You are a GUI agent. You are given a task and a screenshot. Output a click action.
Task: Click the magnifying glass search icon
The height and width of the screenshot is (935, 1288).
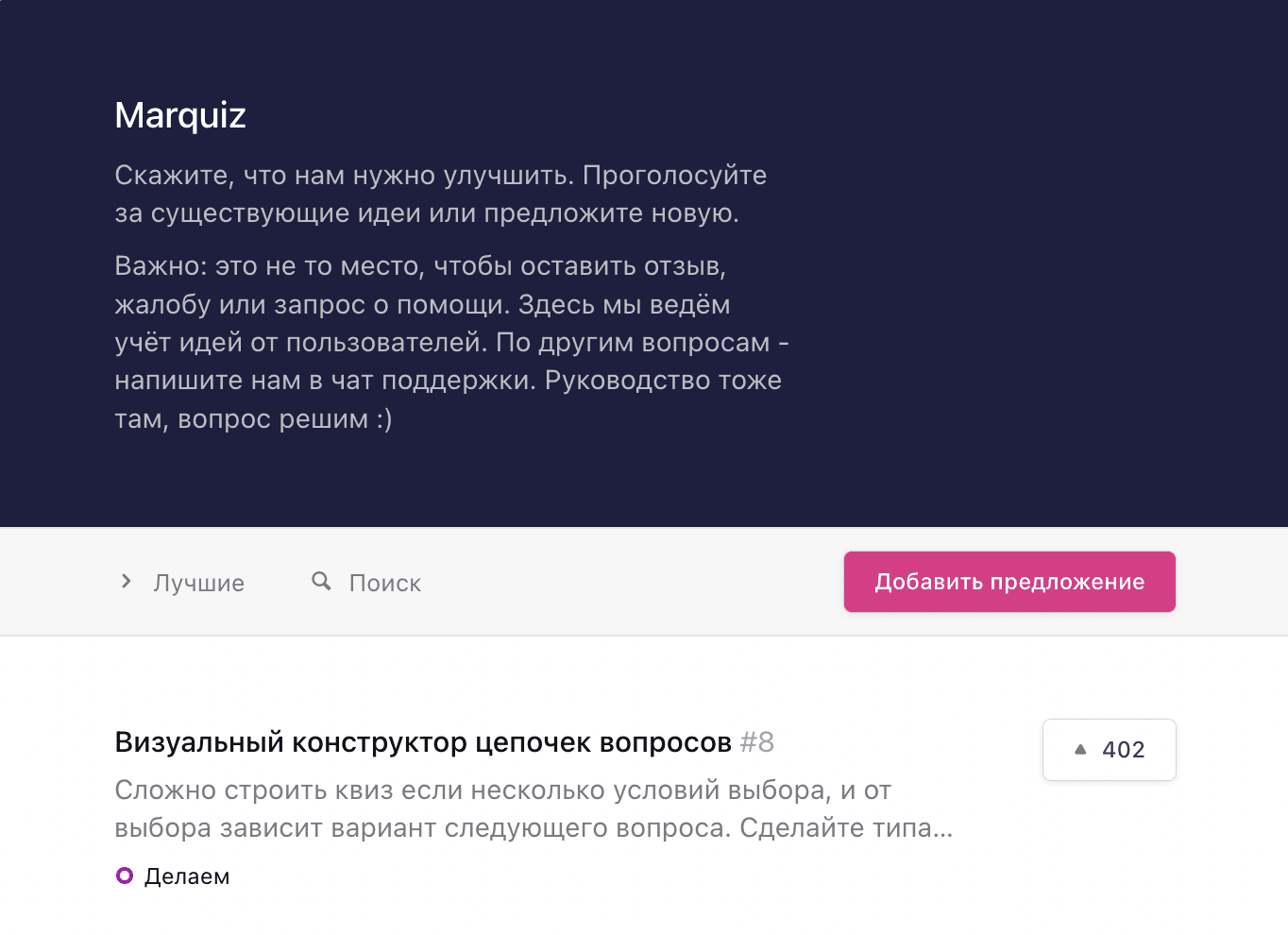tap(321, 581)
